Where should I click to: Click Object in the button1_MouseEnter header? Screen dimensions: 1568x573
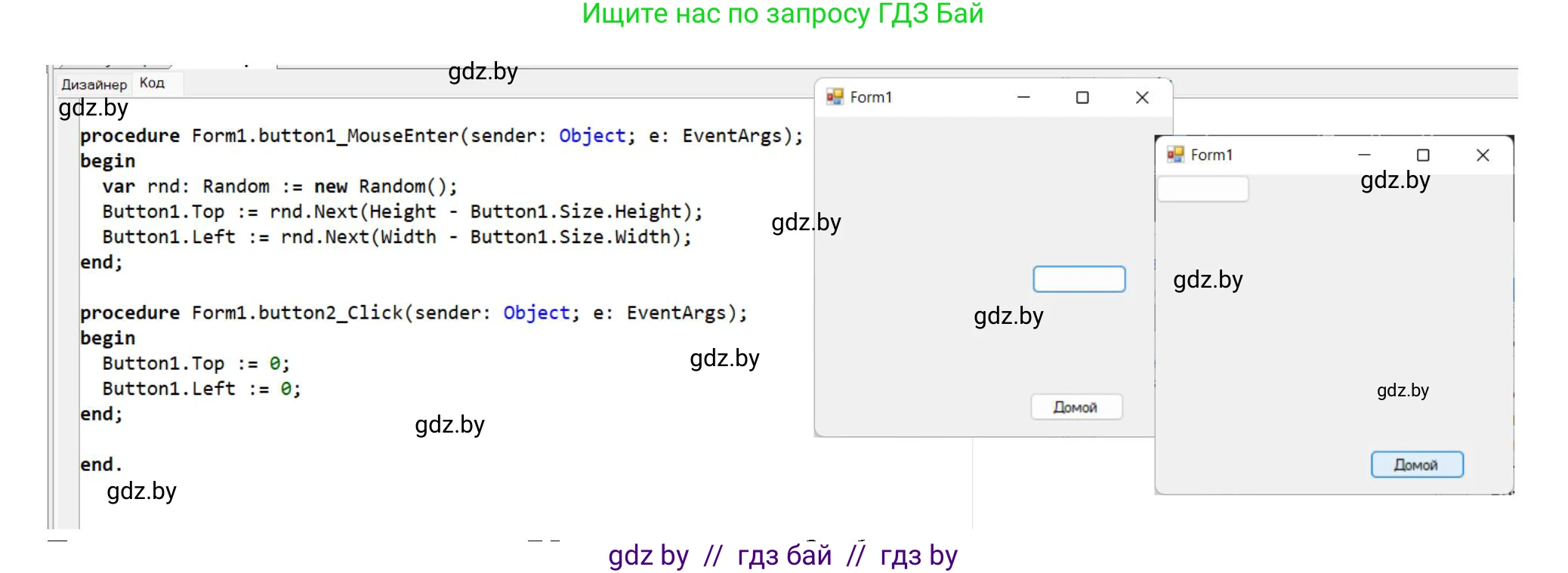(592, 136)
